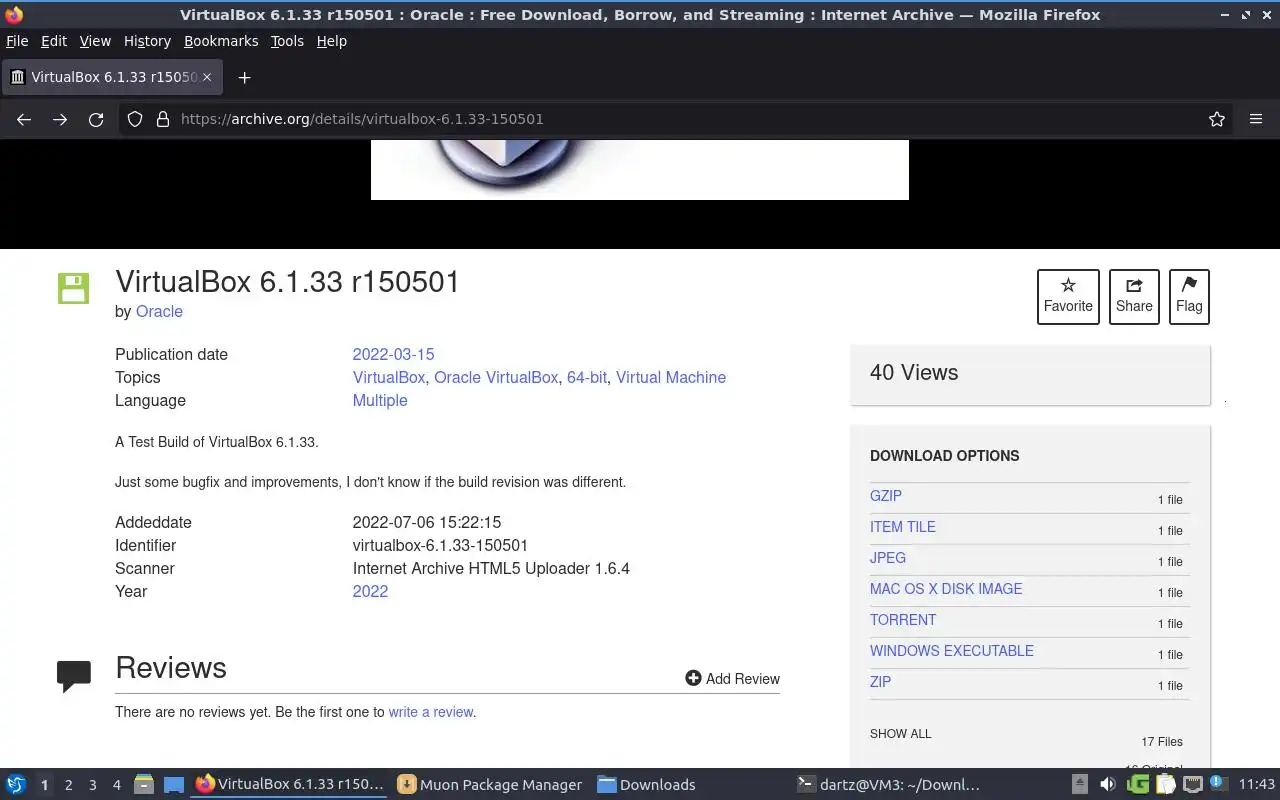Open the Oracle VirtualBox topic link
This screenshot has height=800, width=1280.
coord(496,377)
